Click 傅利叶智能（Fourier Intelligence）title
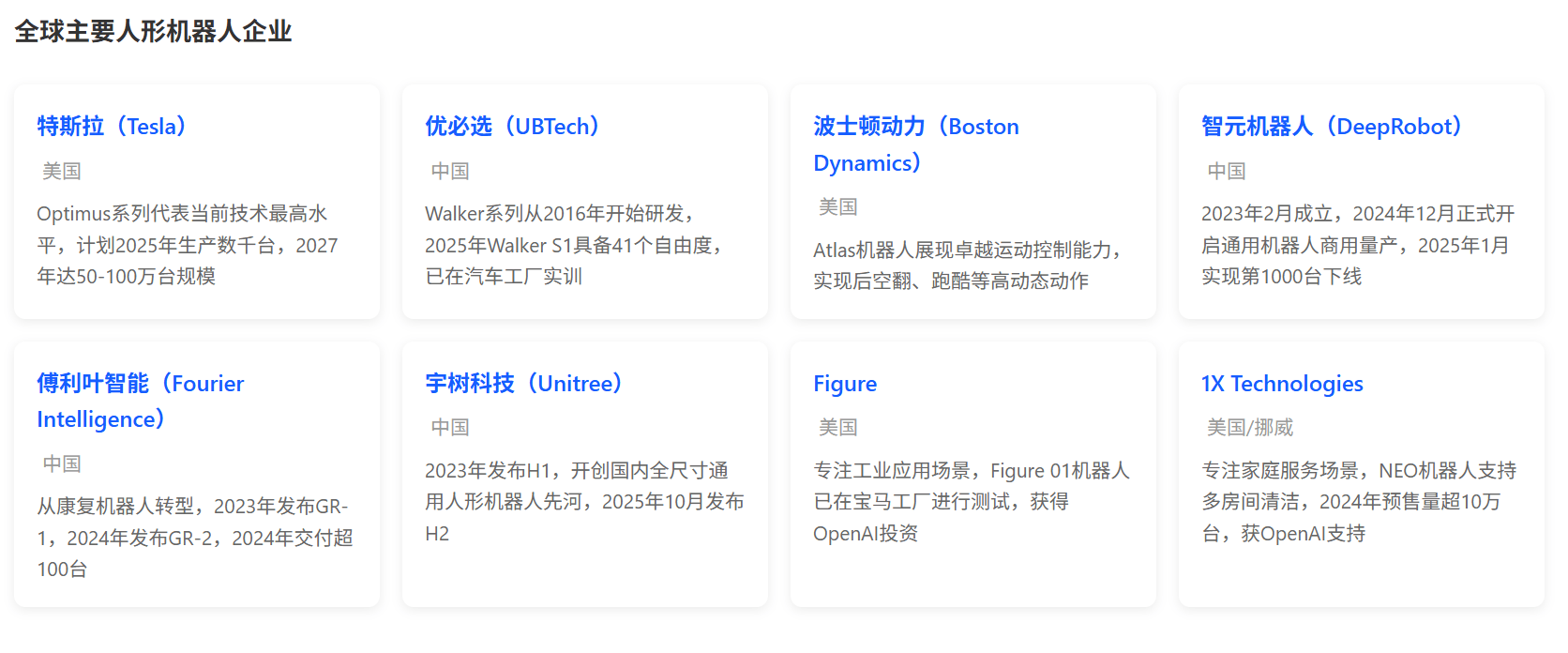1568x653 pixels. coord(140,401)
